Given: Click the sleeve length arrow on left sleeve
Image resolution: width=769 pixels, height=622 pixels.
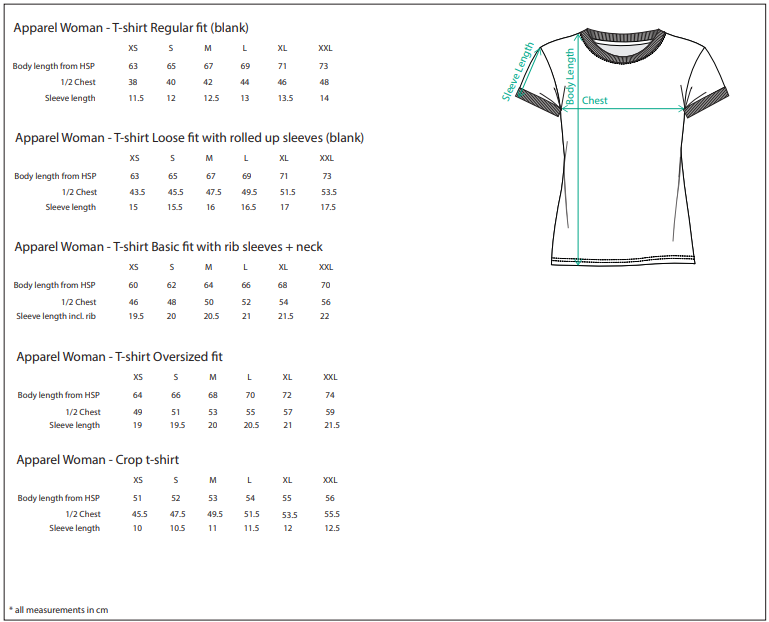Looking at the screenshot, I should coord(529,69).
